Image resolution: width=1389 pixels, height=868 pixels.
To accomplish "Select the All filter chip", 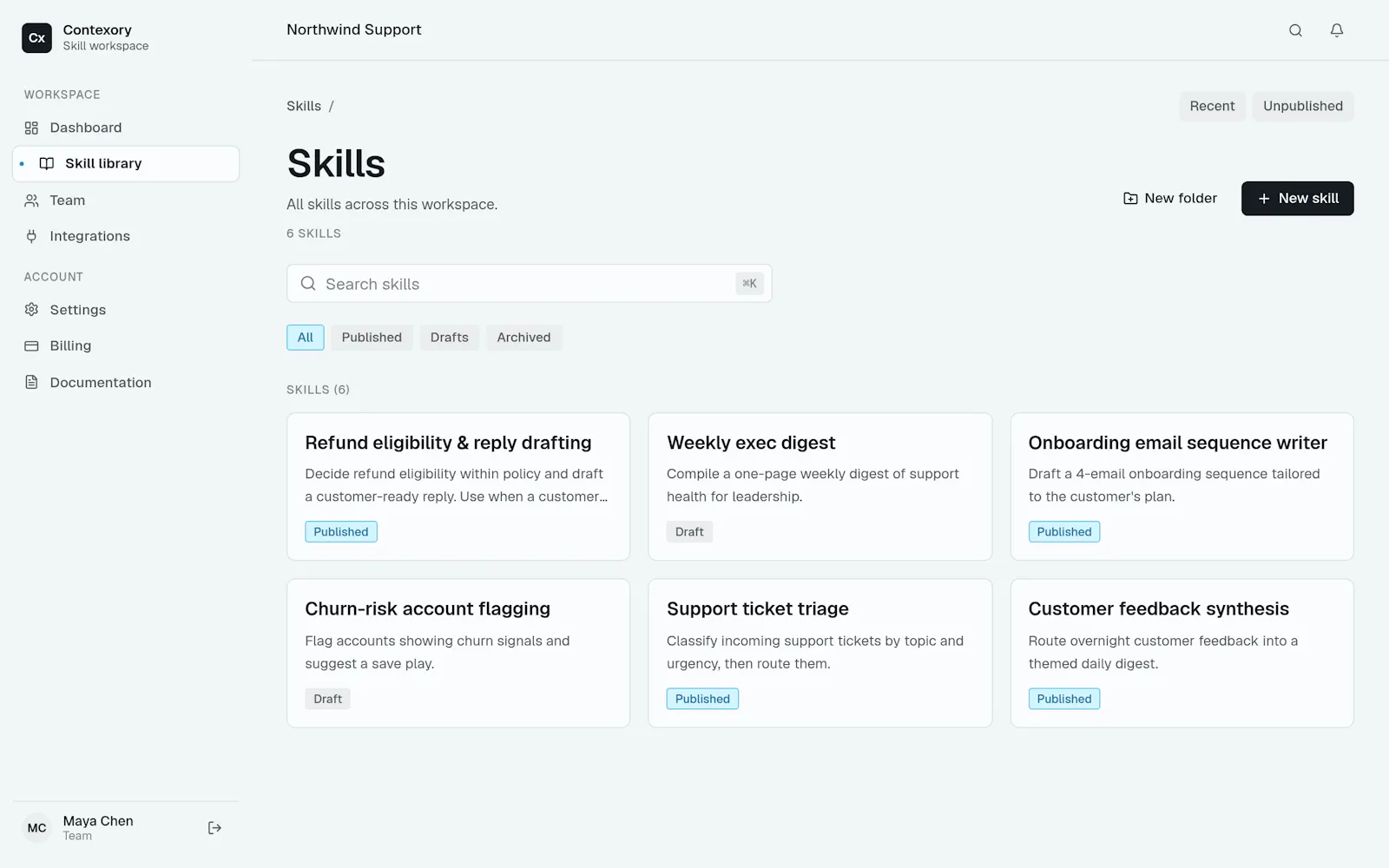I will click(x=306, y=338).
